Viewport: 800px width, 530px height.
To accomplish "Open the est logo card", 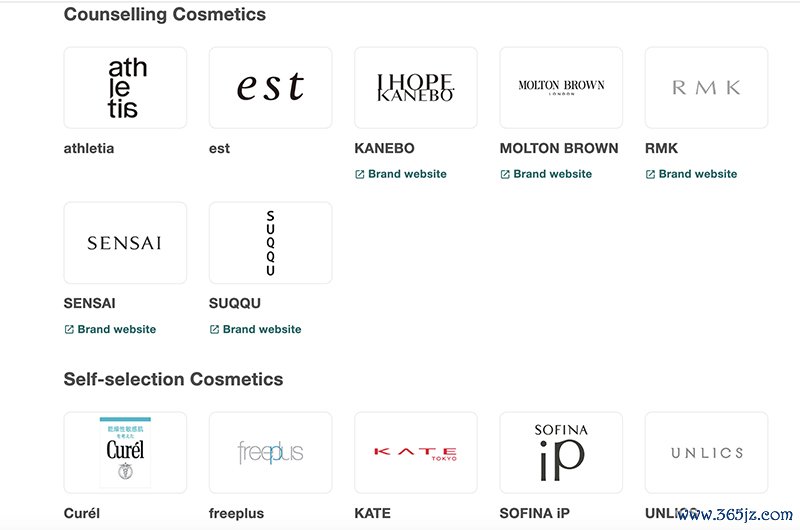I will click(x=270, y=88).
